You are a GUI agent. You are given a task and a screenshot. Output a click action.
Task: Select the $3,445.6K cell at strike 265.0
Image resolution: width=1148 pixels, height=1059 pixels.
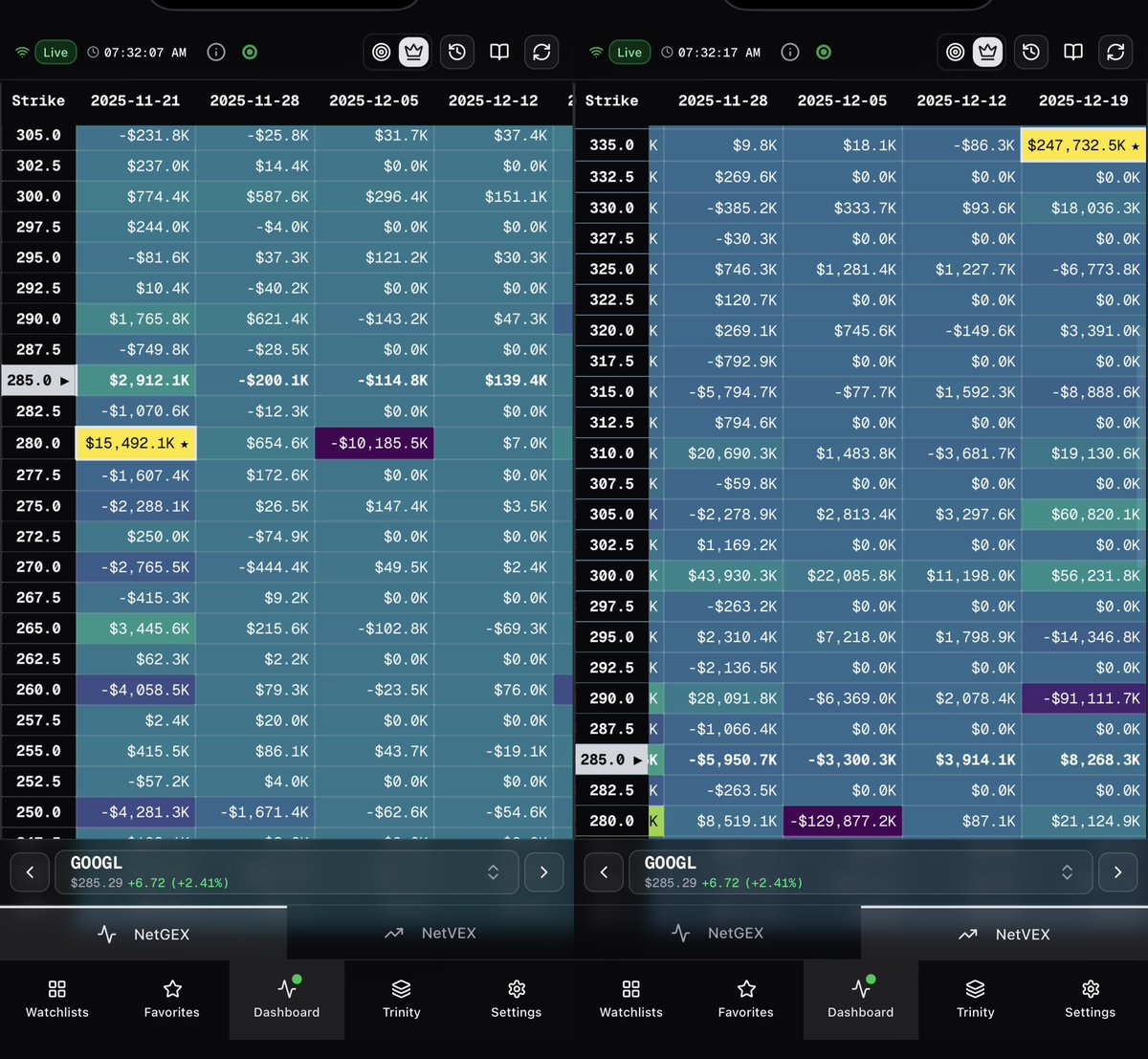(x=136, y=629)
